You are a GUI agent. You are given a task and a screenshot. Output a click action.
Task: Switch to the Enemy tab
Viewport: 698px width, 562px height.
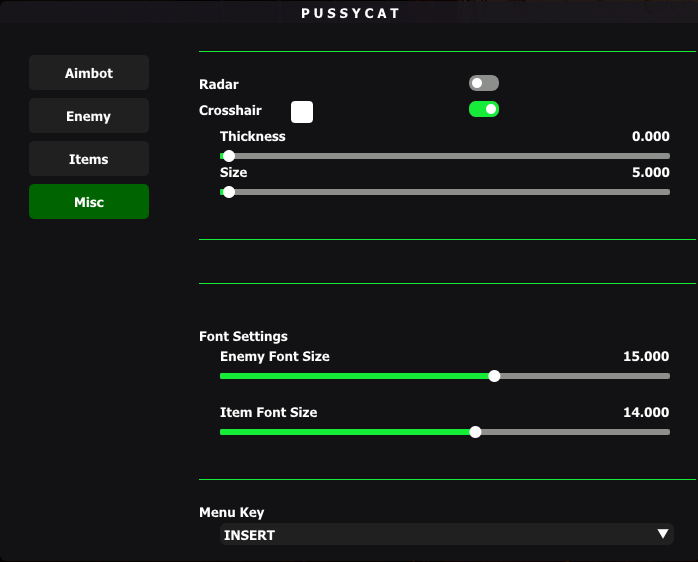[89, 116]
